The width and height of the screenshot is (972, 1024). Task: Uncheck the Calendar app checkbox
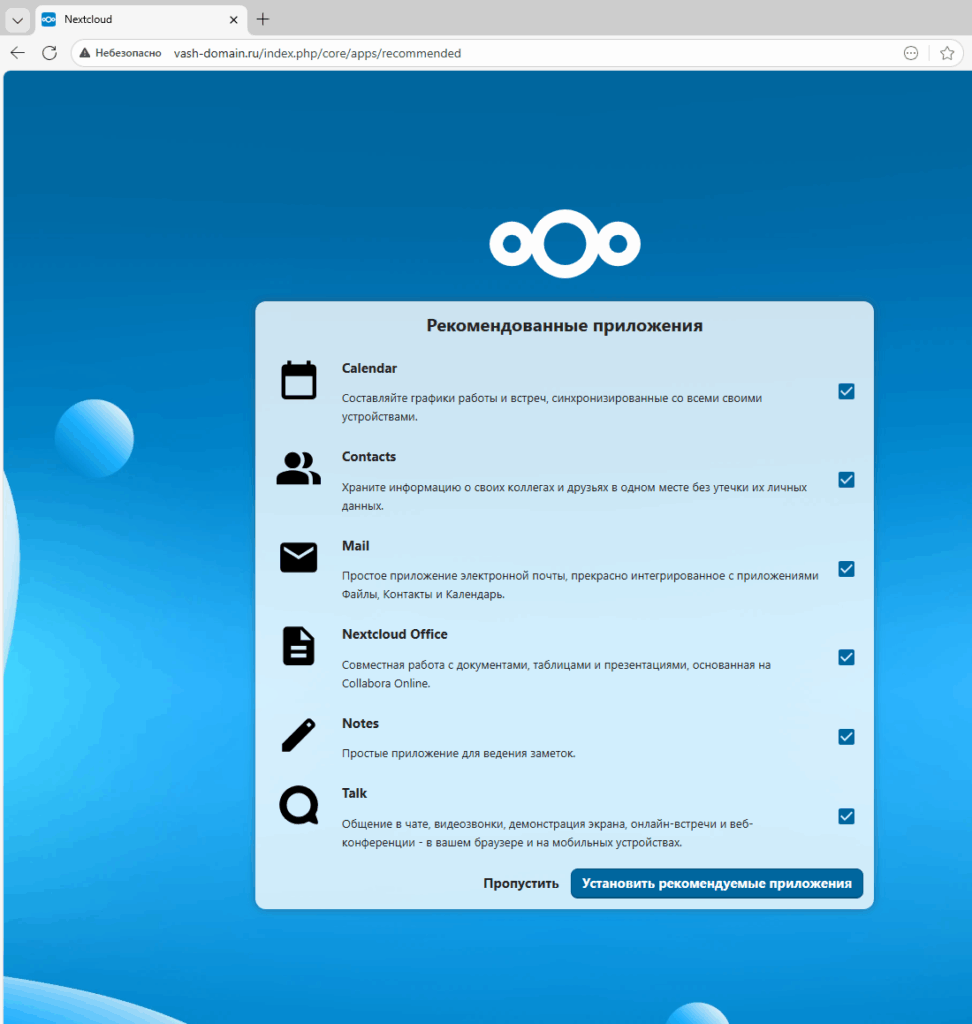coord(847,391)
